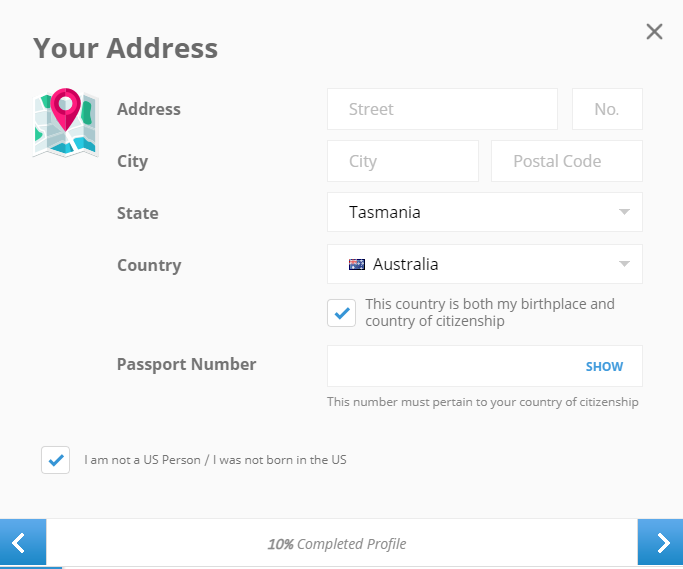This screenshot has height=569, width=683.
Task: Click the house No. field
Action: coord(607,109)
